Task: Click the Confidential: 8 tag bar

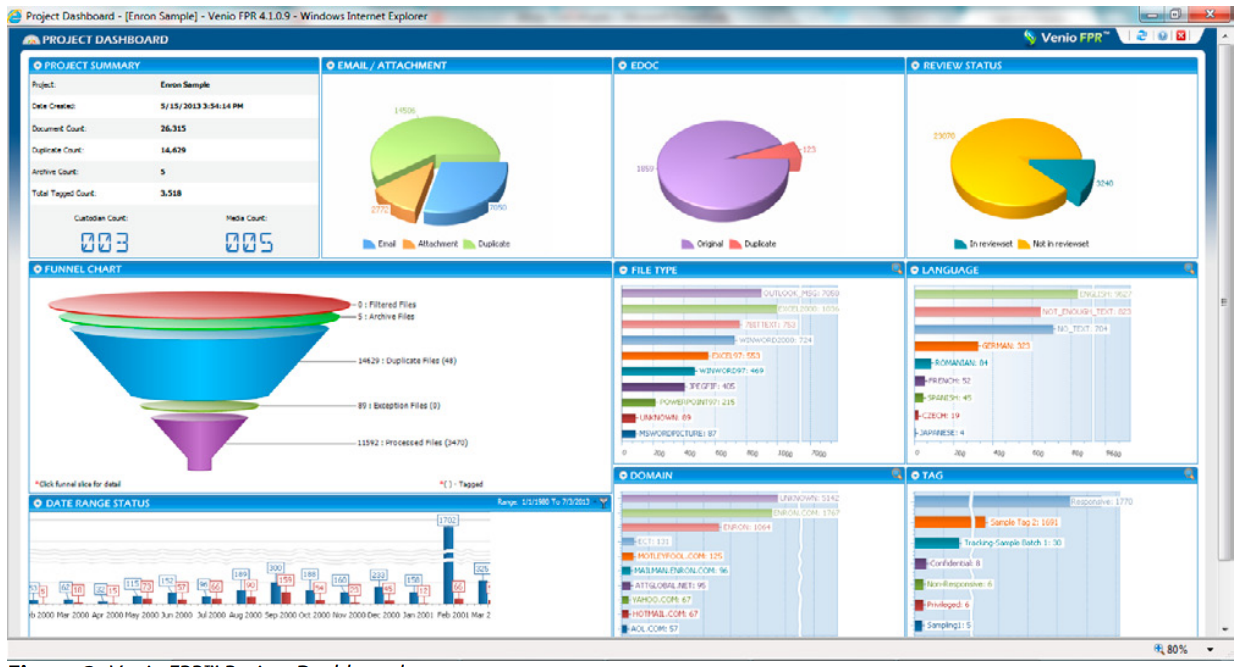Action: coord(920,563)
